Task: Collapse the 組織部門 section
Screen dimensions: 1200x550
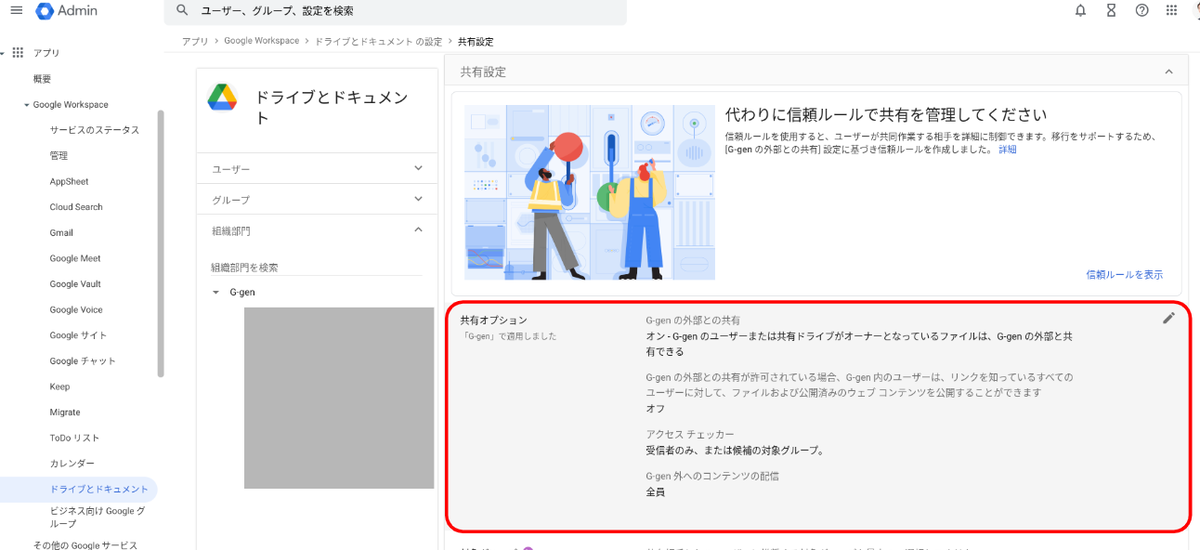Action: 316,230
